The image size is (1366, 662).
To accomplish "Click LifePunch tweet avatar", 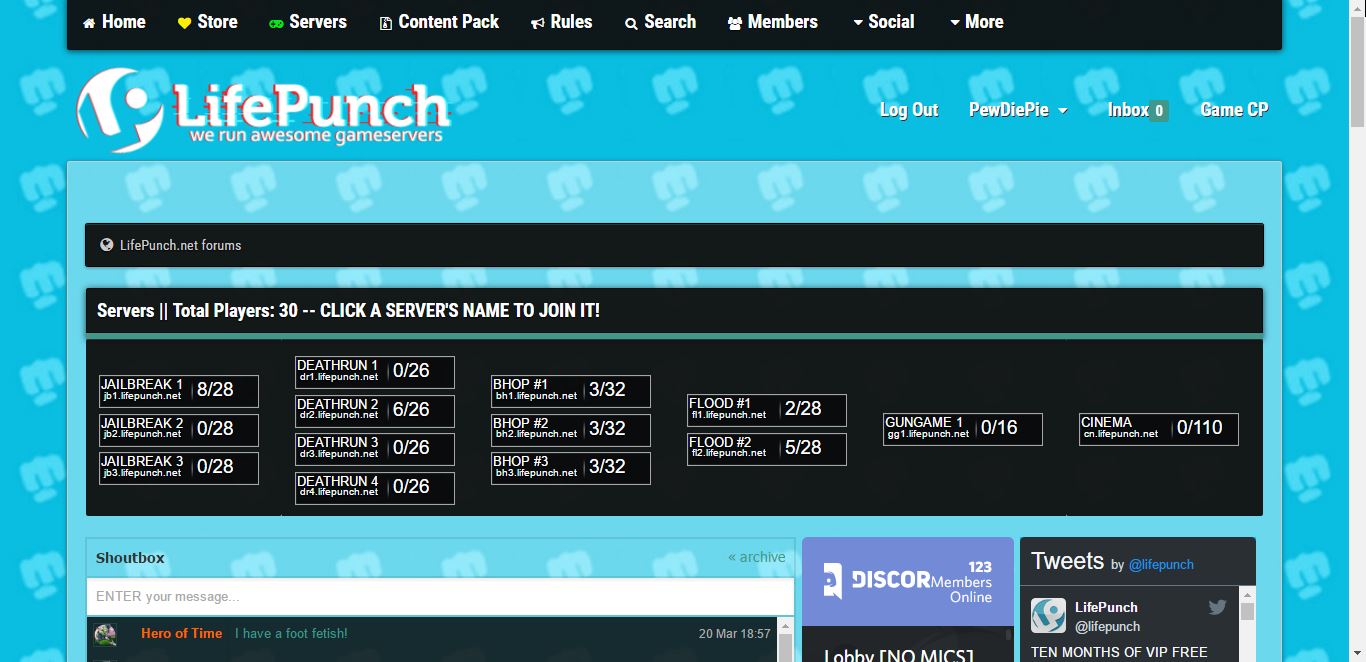I will (x=1049, y=616).
